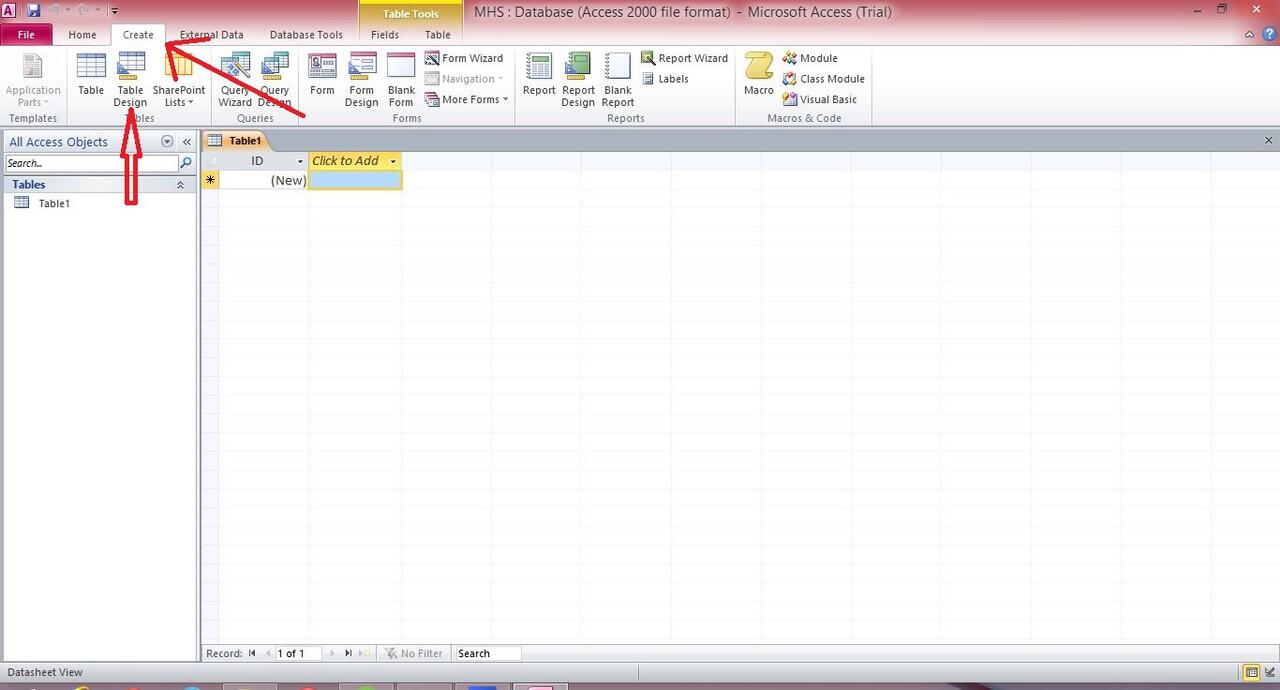Screen dimensions: 1280x690
Task: Click the Save icon in quick access toolbar
Action: tap(34, 11)
